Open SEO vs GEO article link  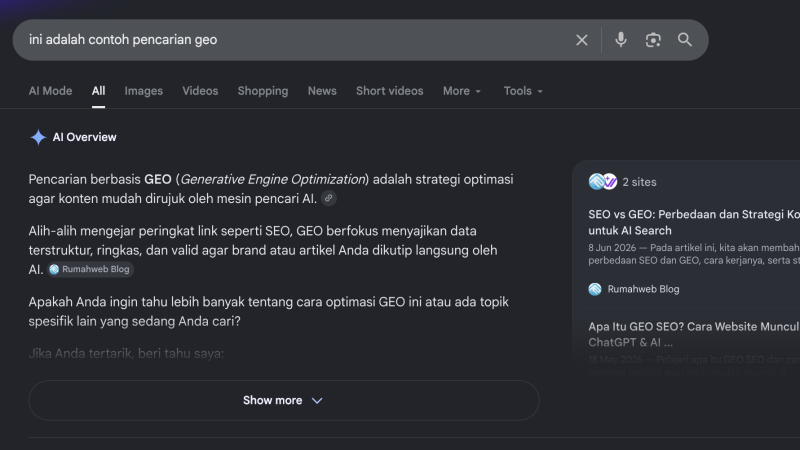(x=694, y=222)
